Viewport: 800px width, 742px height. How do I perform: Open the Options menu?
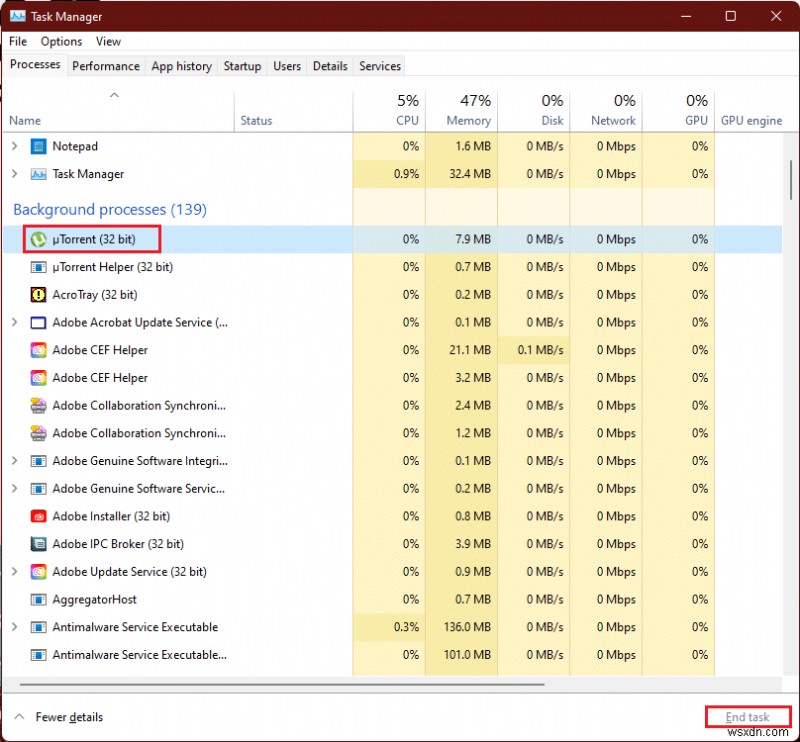coord(61,41)
